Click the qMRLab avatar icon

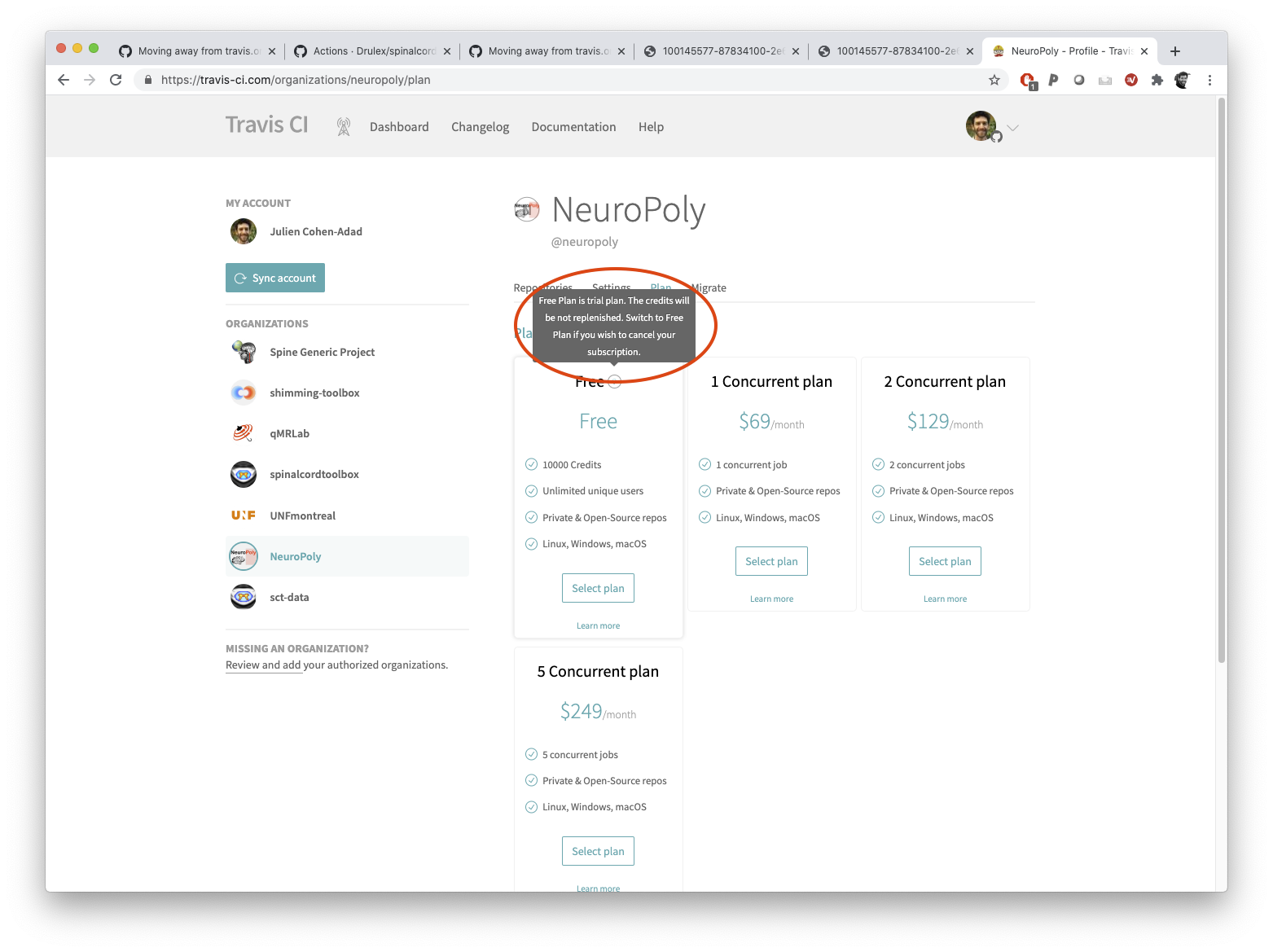coord(244,433)
